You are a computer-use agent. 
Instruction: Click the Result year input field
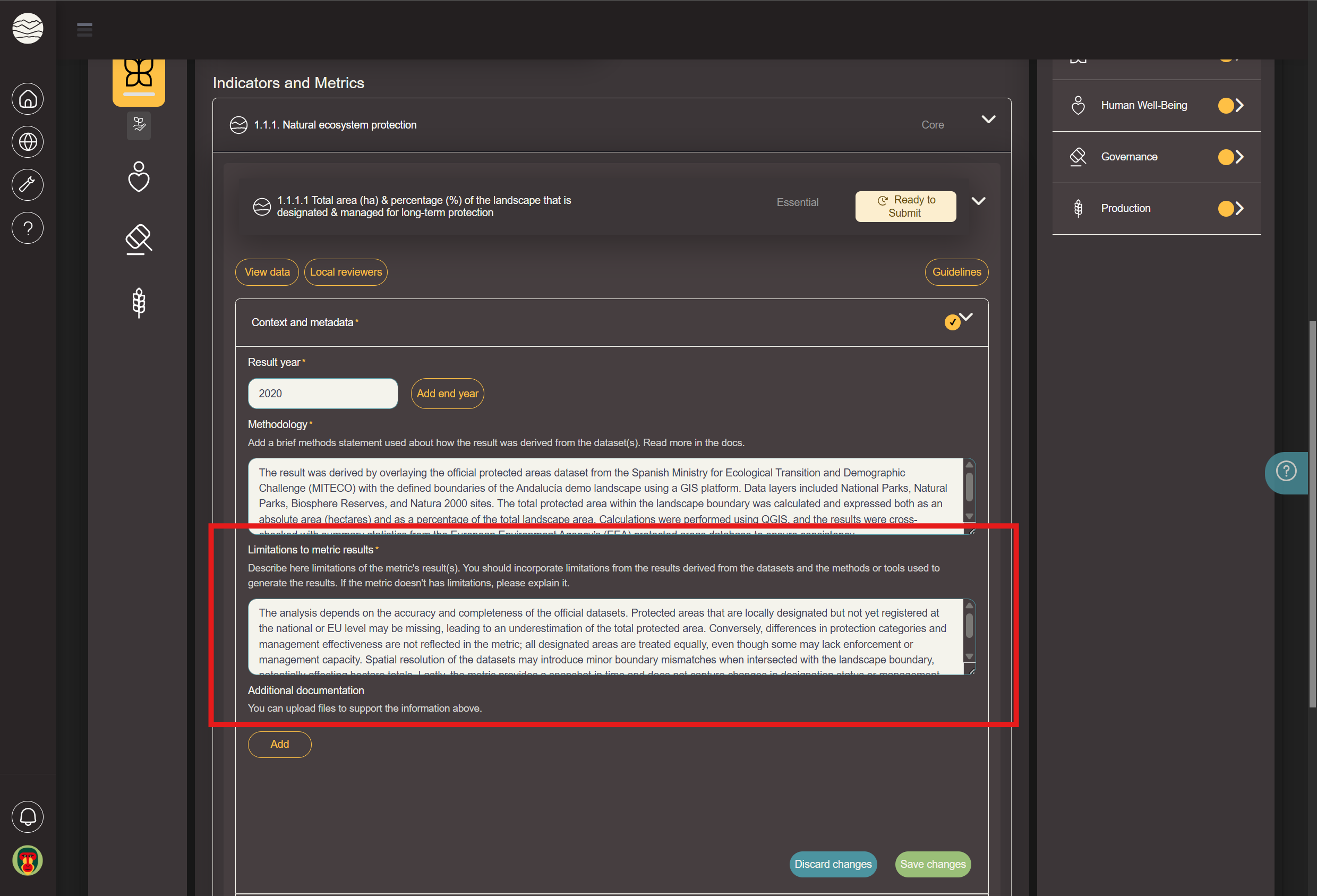click(322, 394)
